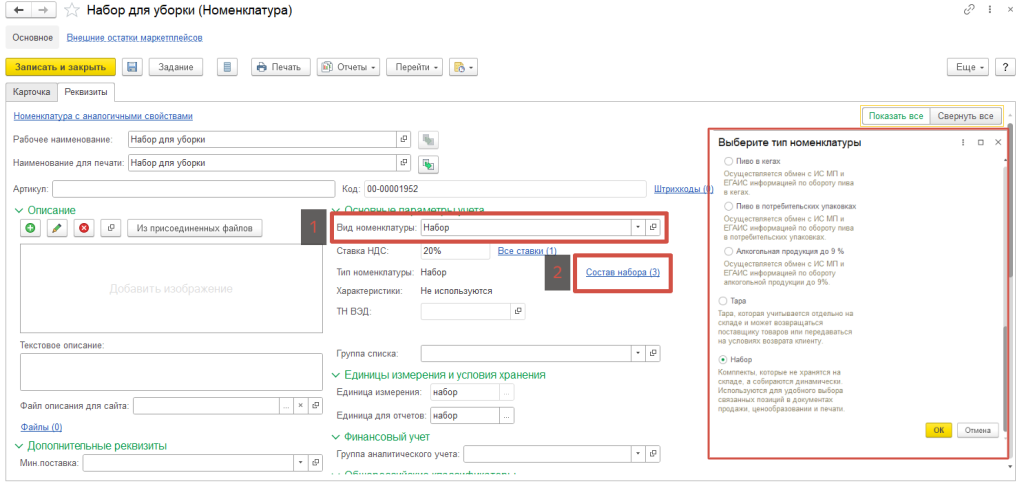Click the red delete image icon
This screenshot has width=1024, height=486.
coord(83,228)
